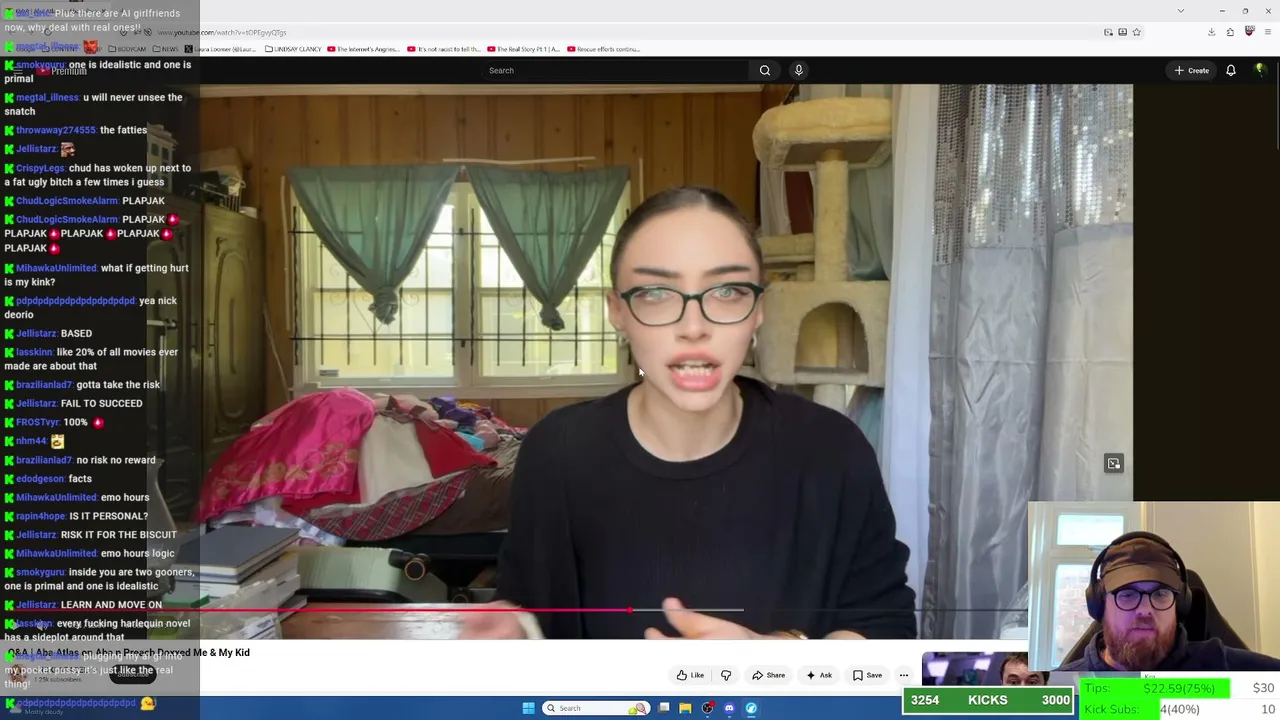Activate voice search microphone icon
This screenshot has width=1280, height=720.
click(x=798, y=70)
